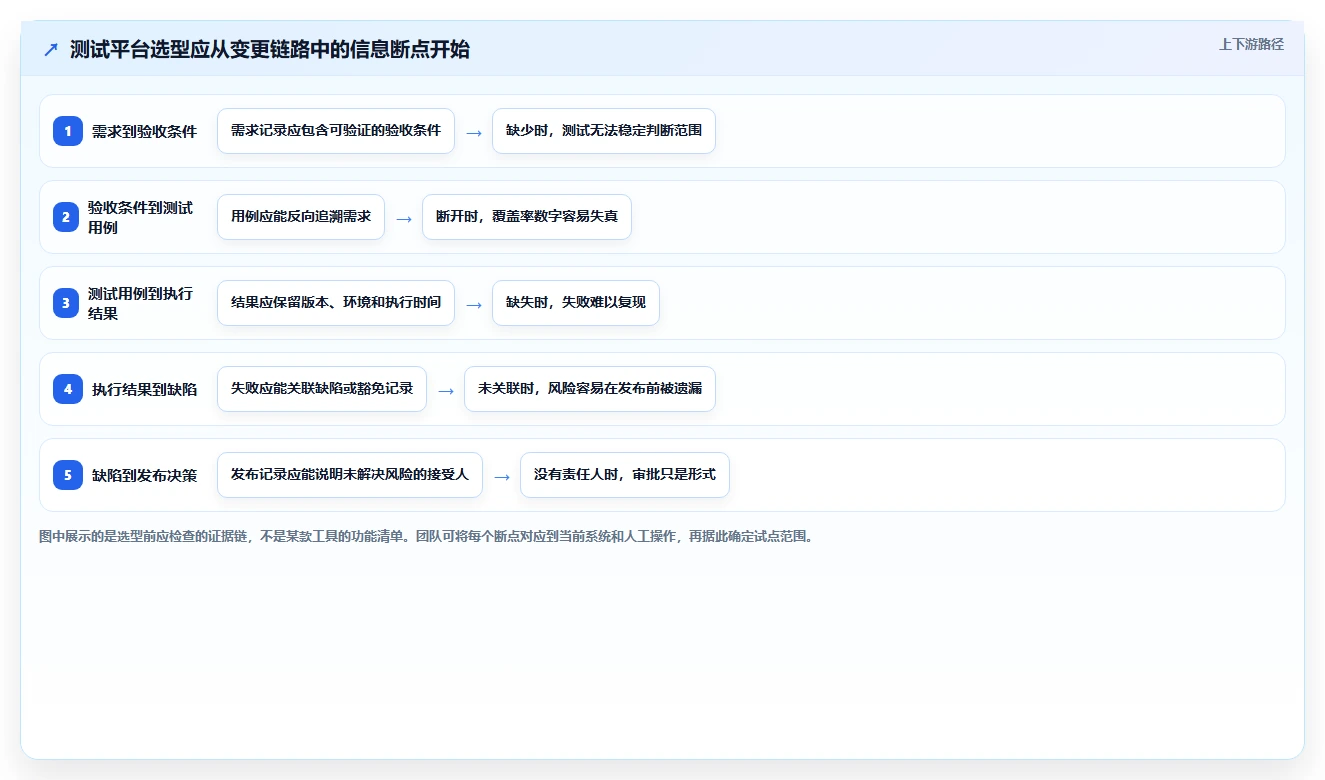Click the 测试用例到执行结果 row label

pos(140,303)
